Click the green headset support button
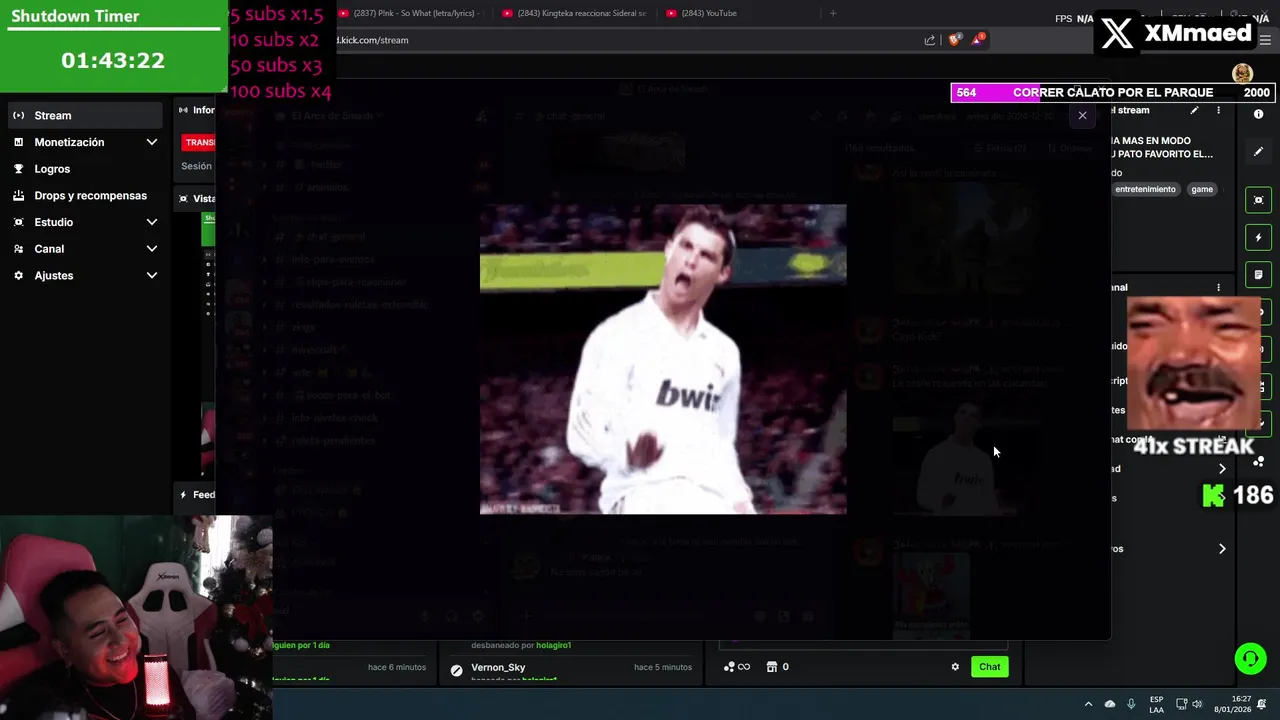Viewport: 1280px width, 720px height. (1250, 658)
